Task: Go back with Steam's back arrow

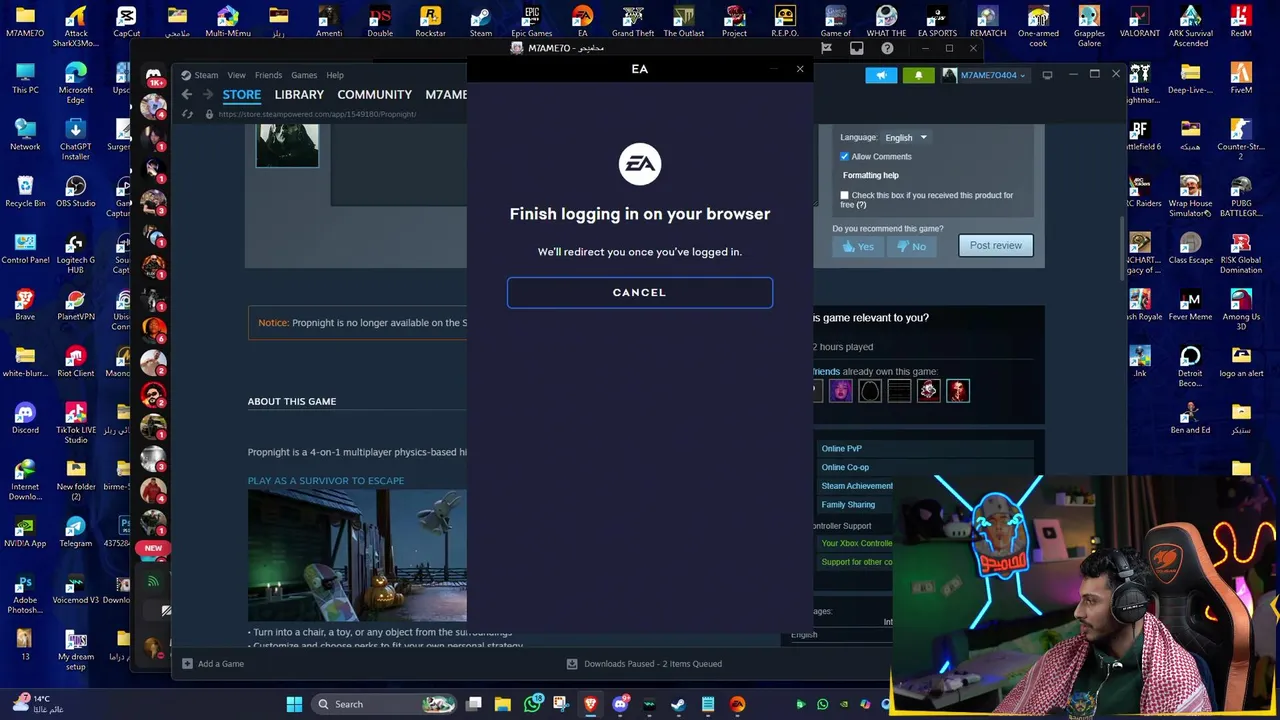Action: tap(187, 94)
